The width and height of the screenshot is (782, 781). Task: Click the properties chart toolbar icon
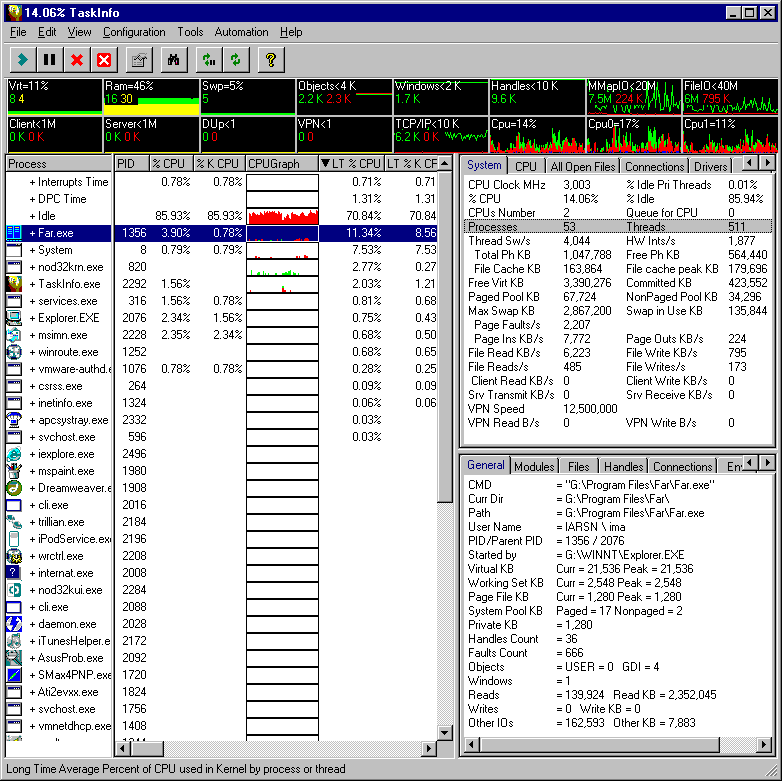[x=138, y=60]
